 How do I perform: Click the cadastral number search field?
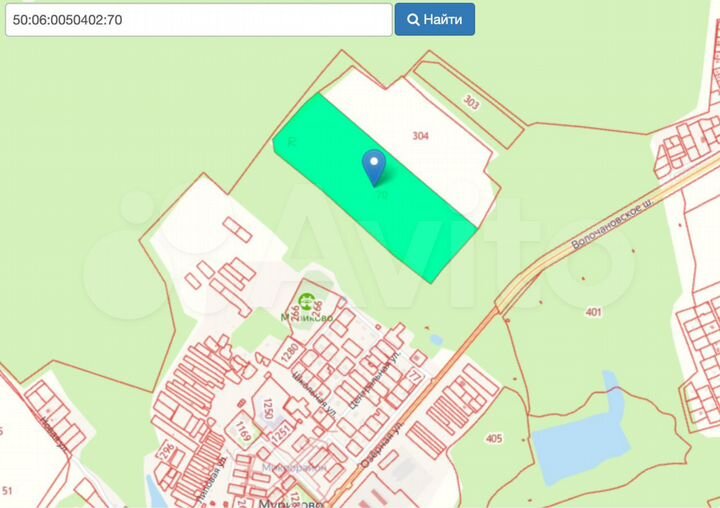198,19
